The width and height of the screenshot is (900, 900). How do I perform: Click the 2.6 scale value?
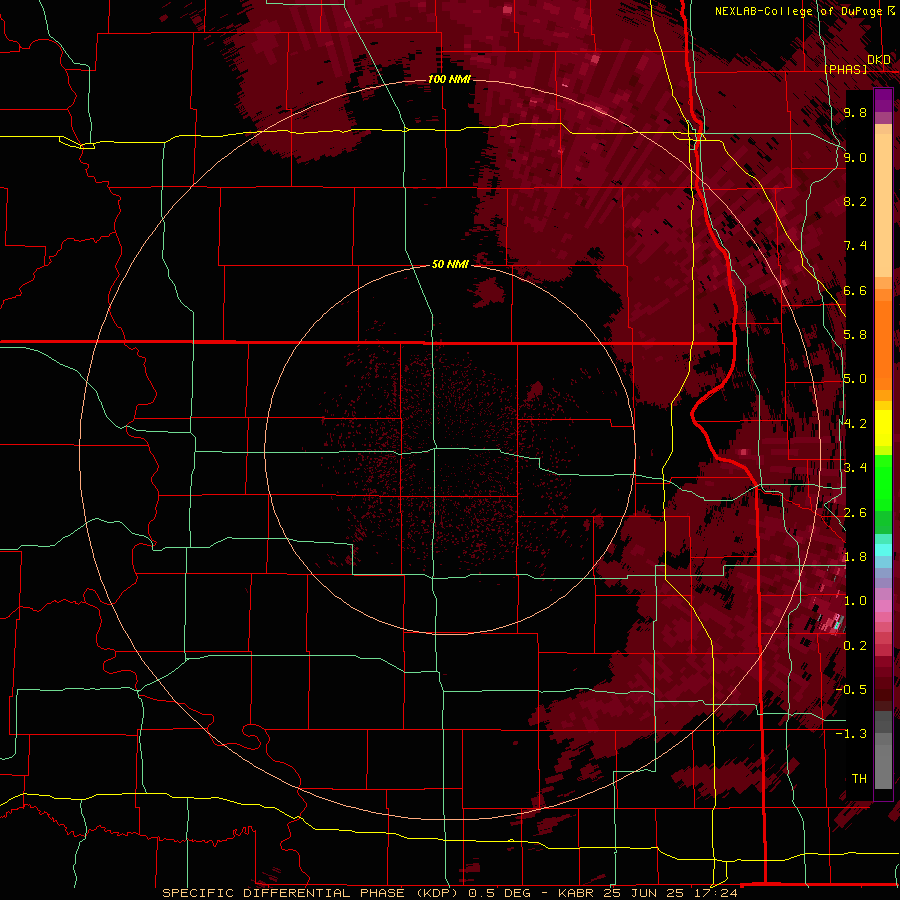coord(855,513)
